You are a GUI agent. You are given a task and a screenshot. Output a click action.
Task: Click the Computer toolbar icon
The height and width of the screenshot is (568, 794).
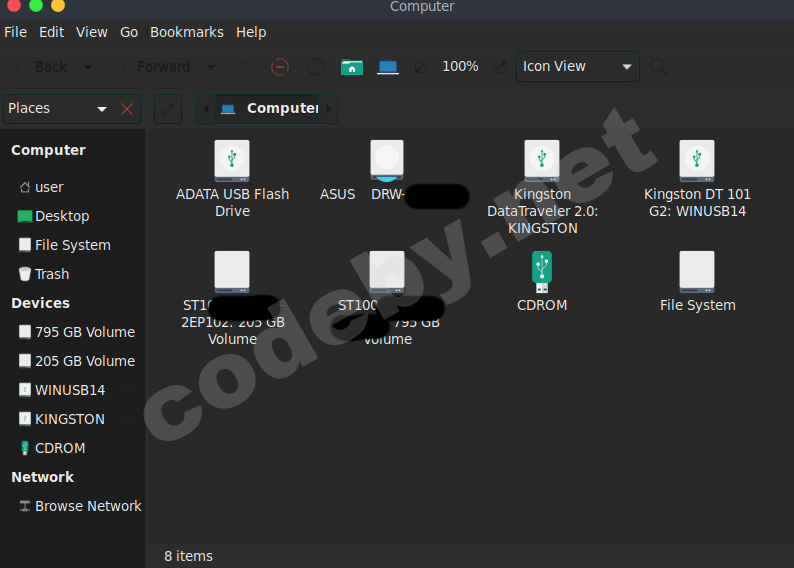click(388, 67)
